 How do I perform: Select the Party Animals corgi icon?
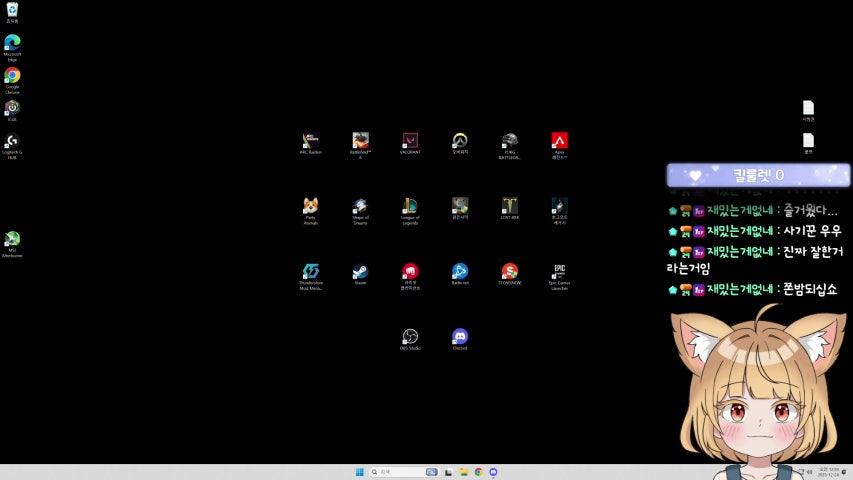pyautogui.click(x=311, y=211)
